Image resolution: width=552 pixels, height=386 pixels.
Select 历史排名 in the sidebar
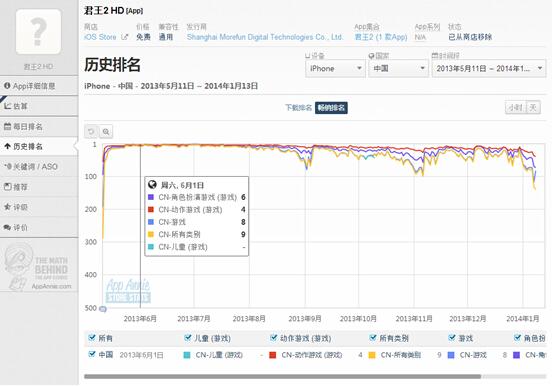39,147
